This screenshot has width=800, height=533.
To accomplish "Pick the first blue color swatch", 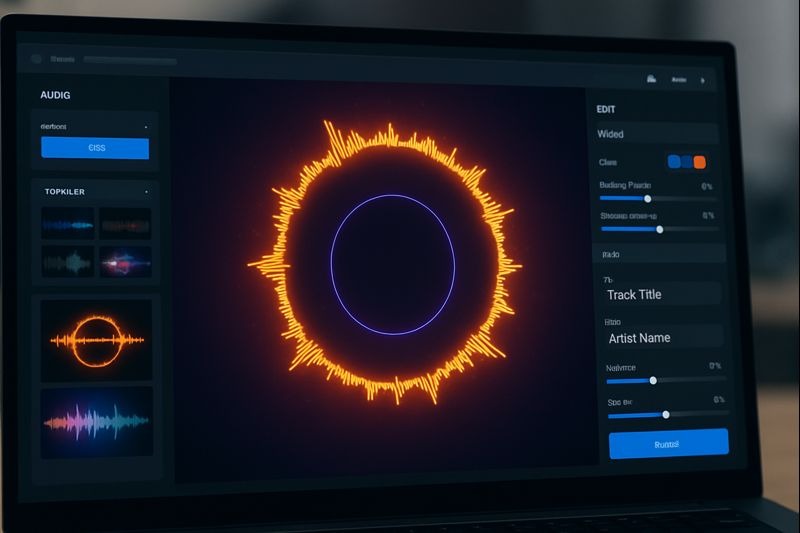I will [674, 162].
